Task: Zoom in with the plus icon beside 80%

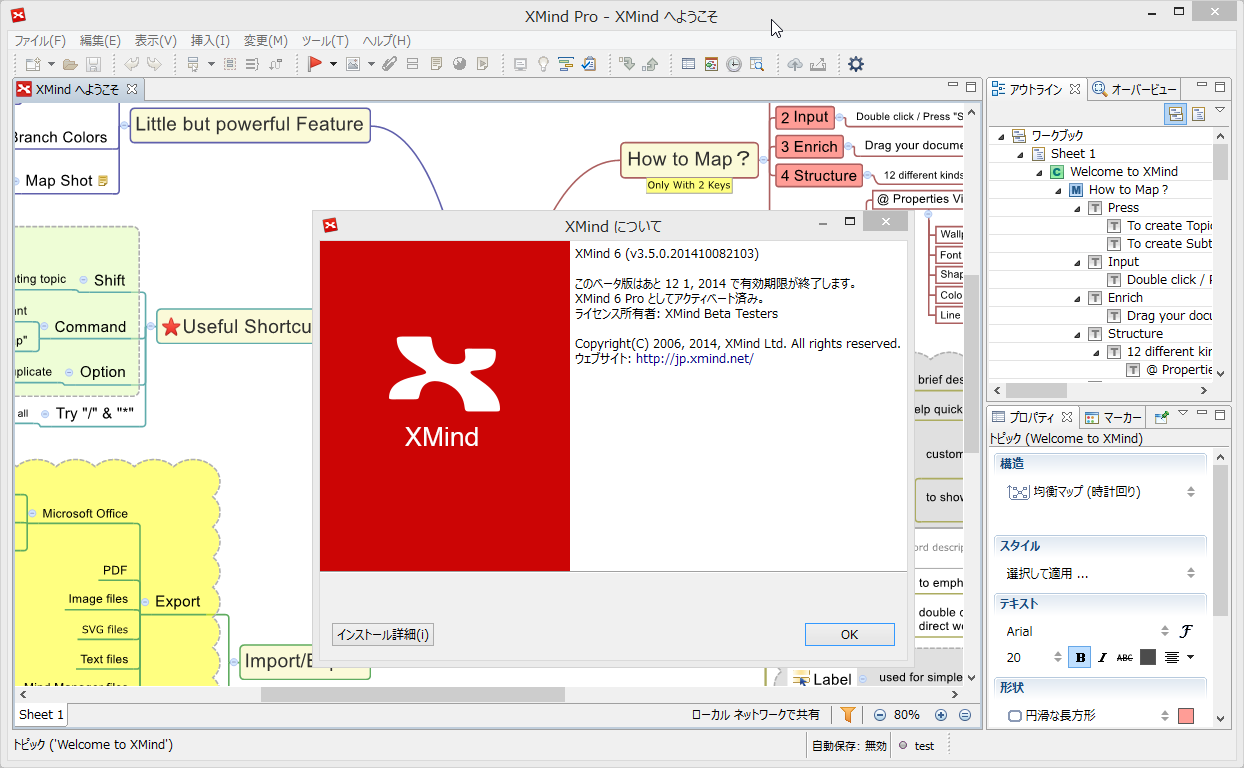Action: tap(940, 715)
